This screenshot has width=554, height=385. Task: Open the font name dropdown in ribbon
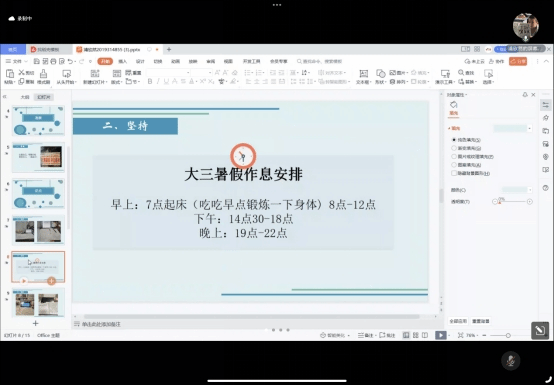point(168,73)
